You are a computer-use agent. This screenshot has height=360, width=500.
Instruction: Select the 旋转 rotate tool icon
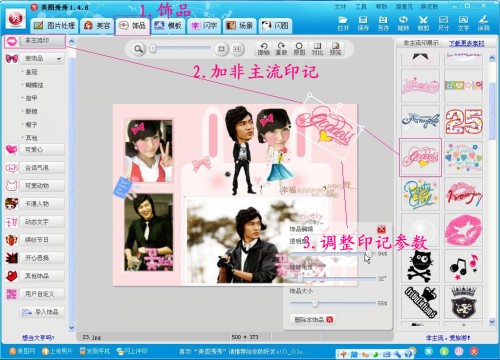point(403,23)
